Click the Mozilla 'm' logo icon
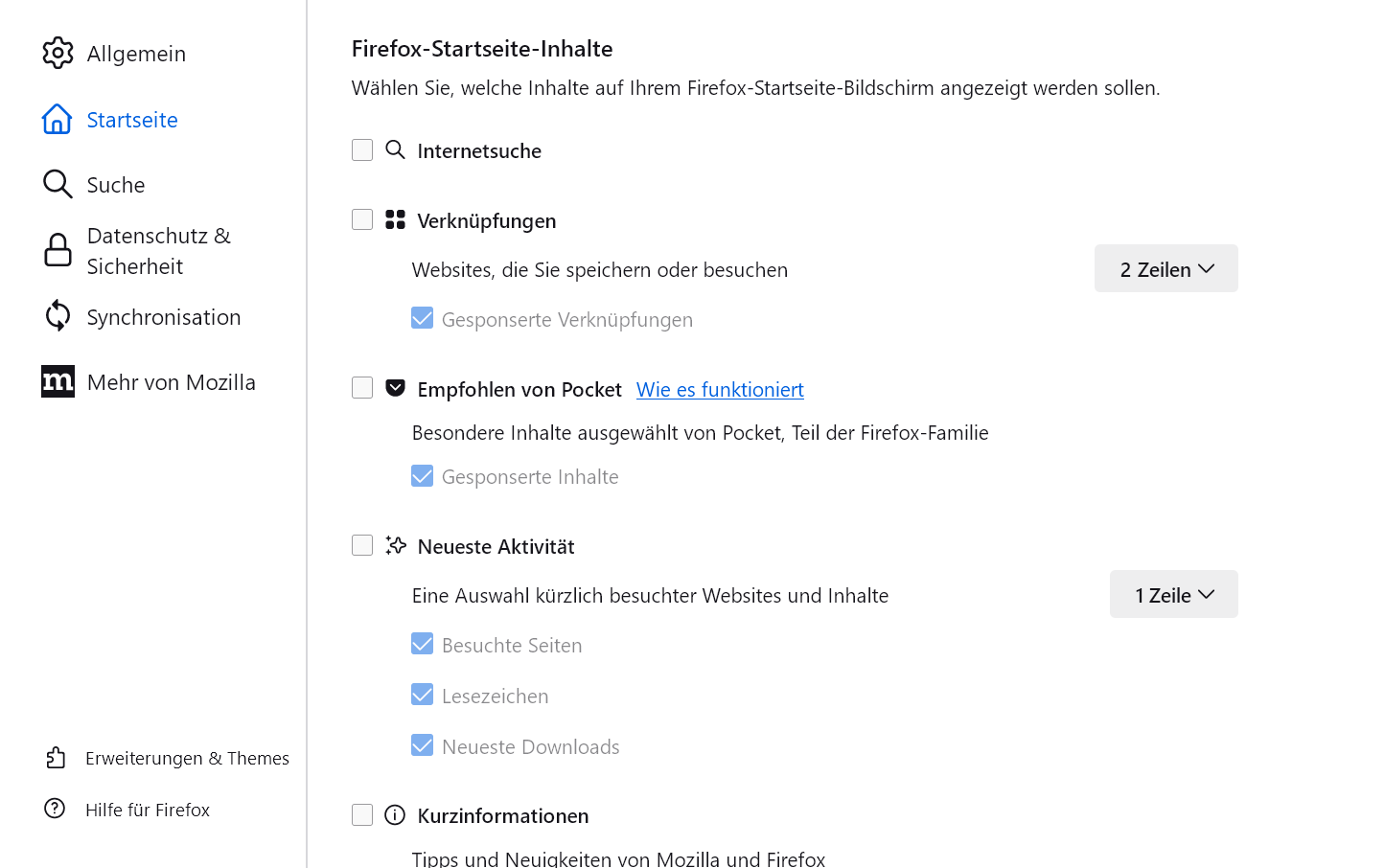 coord(58,382)
